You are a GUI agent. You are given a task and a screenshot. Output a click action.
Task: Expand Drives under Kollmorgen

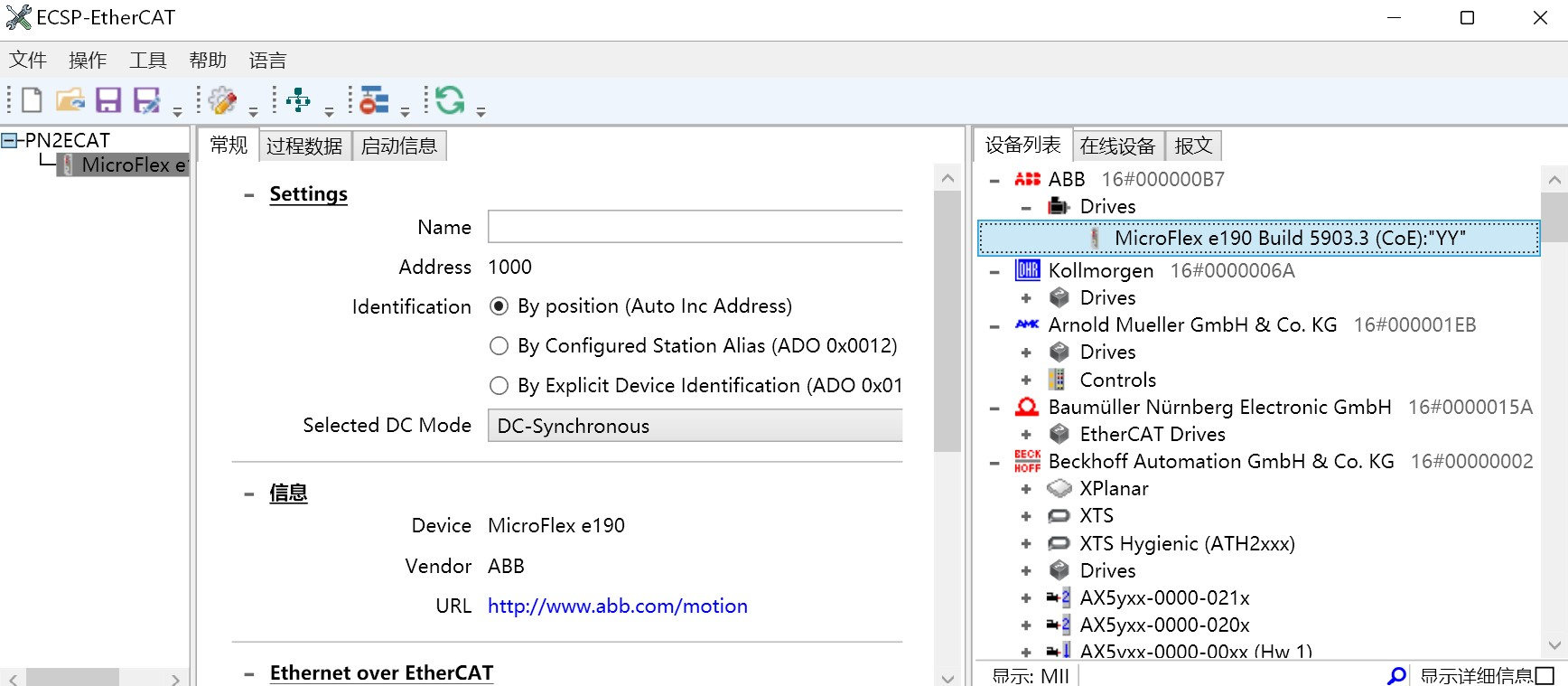(x=1026, y=298)
